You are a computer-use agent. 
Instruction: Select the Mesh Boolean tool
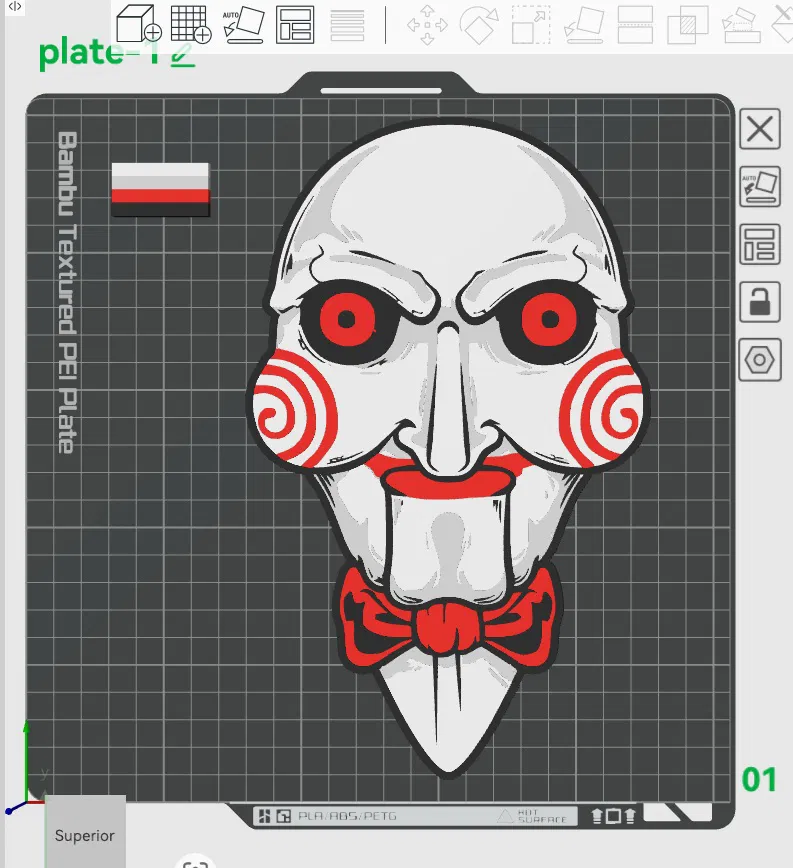point(688,25)
